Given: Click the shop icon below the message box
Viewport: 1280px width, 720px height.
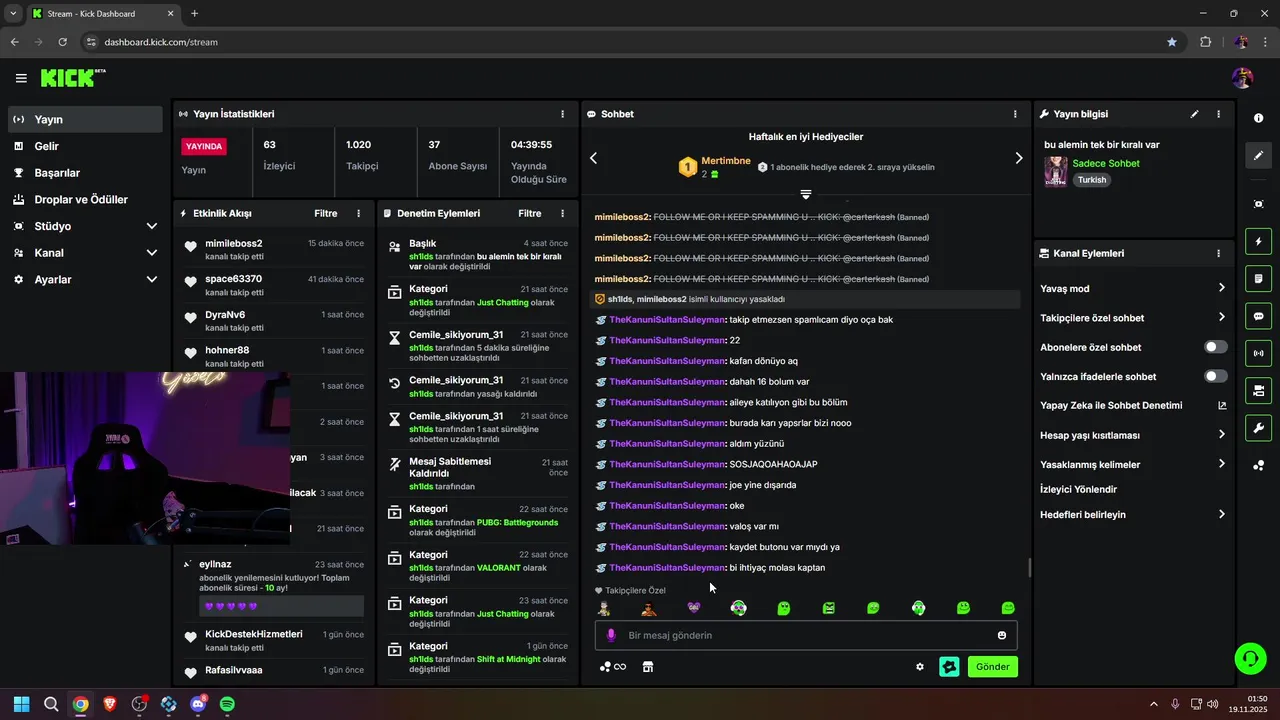Looking at the screenshot, I should [648, 667].
